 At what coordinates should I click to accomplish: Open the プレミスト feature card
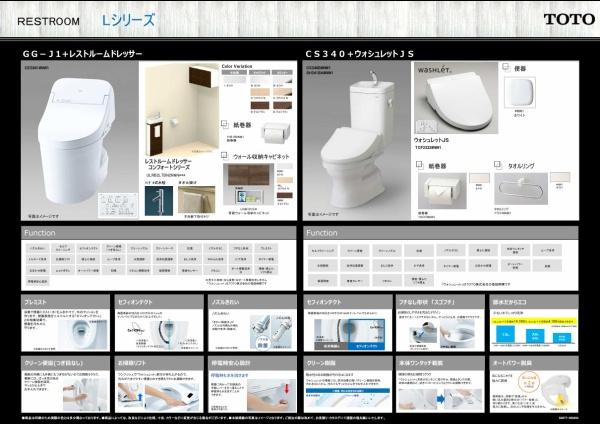[65, 323]
